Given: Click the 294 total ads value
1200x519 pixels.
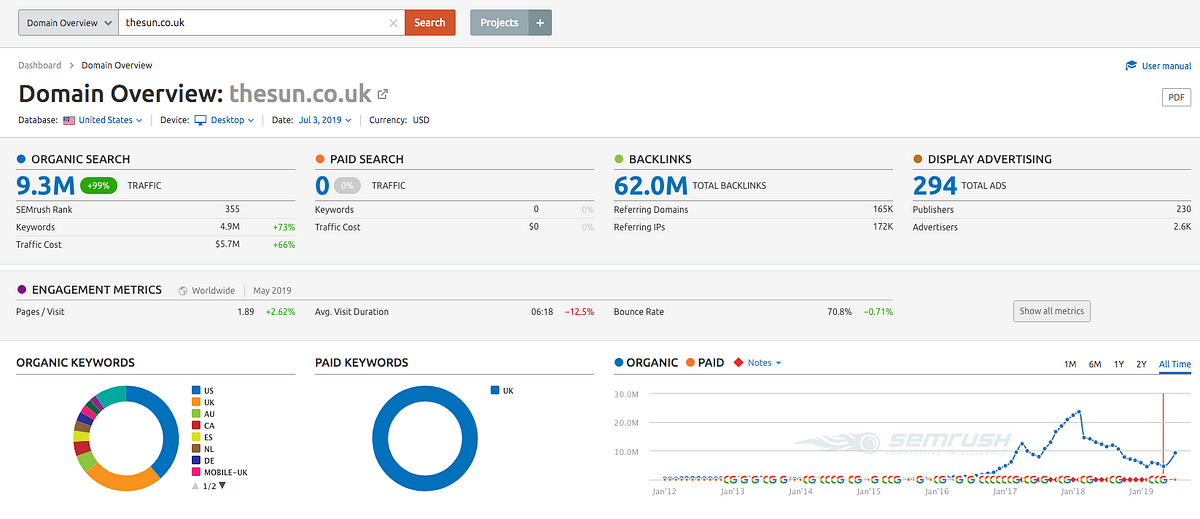Looking at the screenshot, I should click(x=935, y=185).
